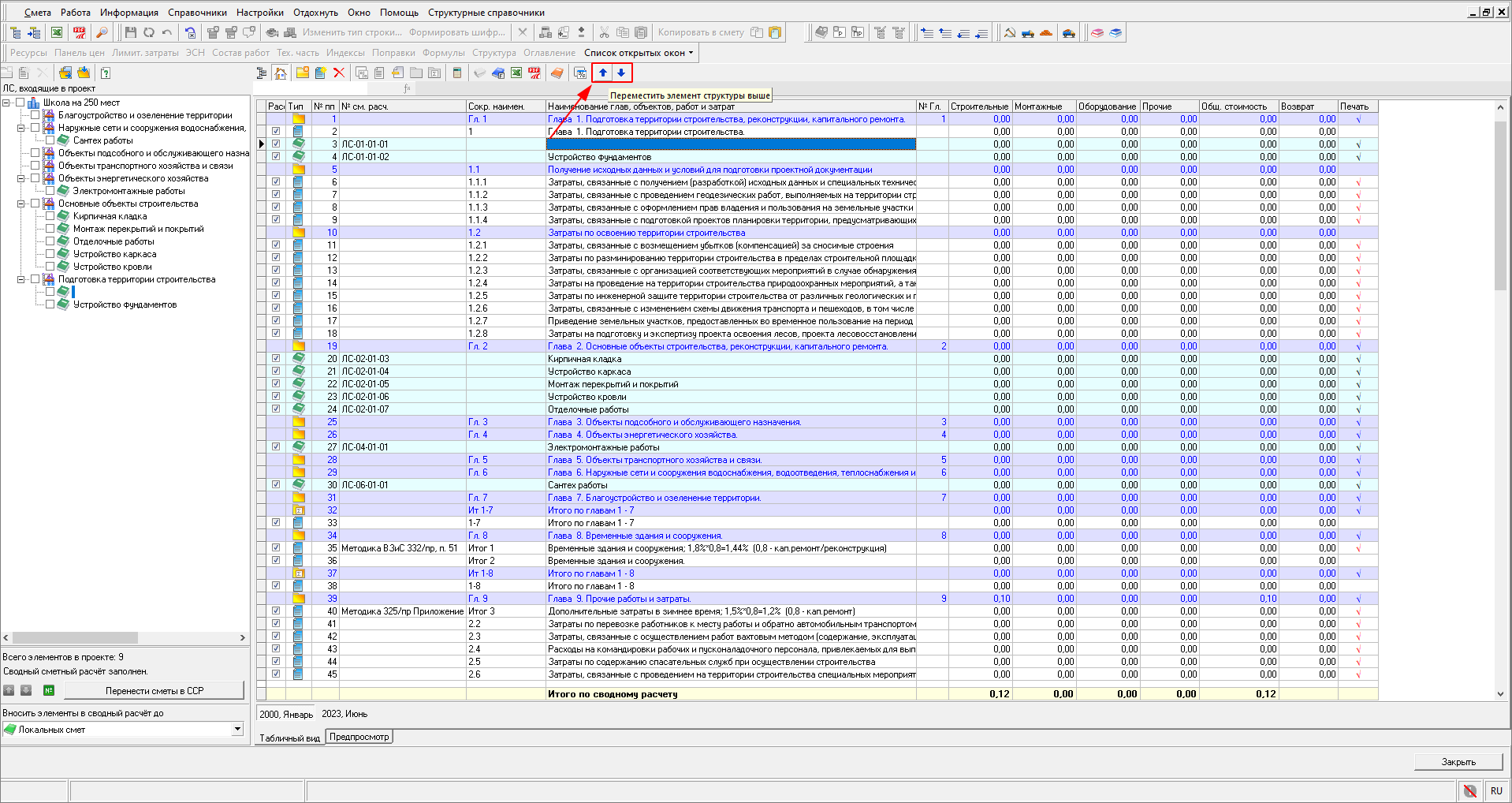Image resolution: width=1512 pixels, height=803 pixels.
Task: Click the red X delete icon in structure toolbar
Action: tap(339, 73)
